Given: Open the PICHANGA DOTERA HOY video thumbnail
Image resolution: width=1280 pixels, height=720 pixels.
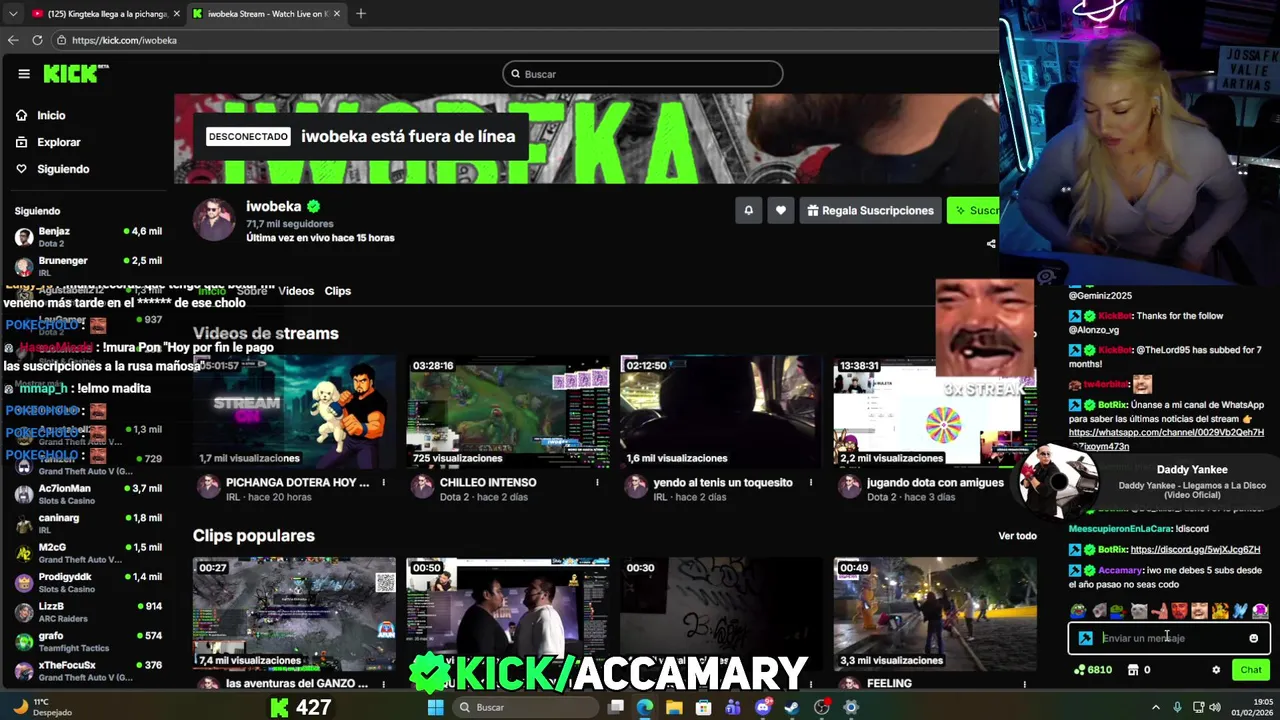Looking at the screenshot, I should click(x=294, y=412).
